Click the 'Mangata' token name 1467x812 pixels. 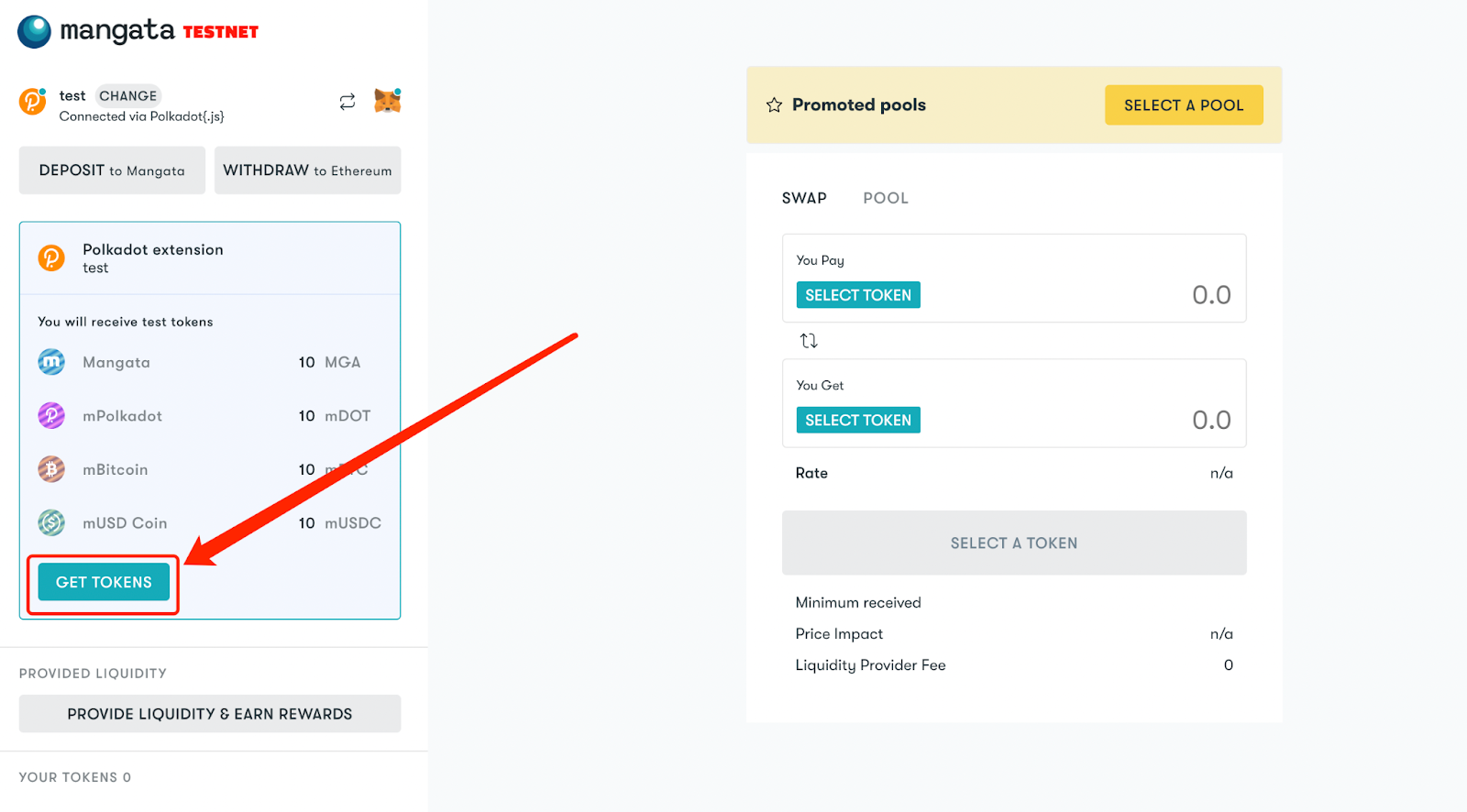[x=116, y=363]
